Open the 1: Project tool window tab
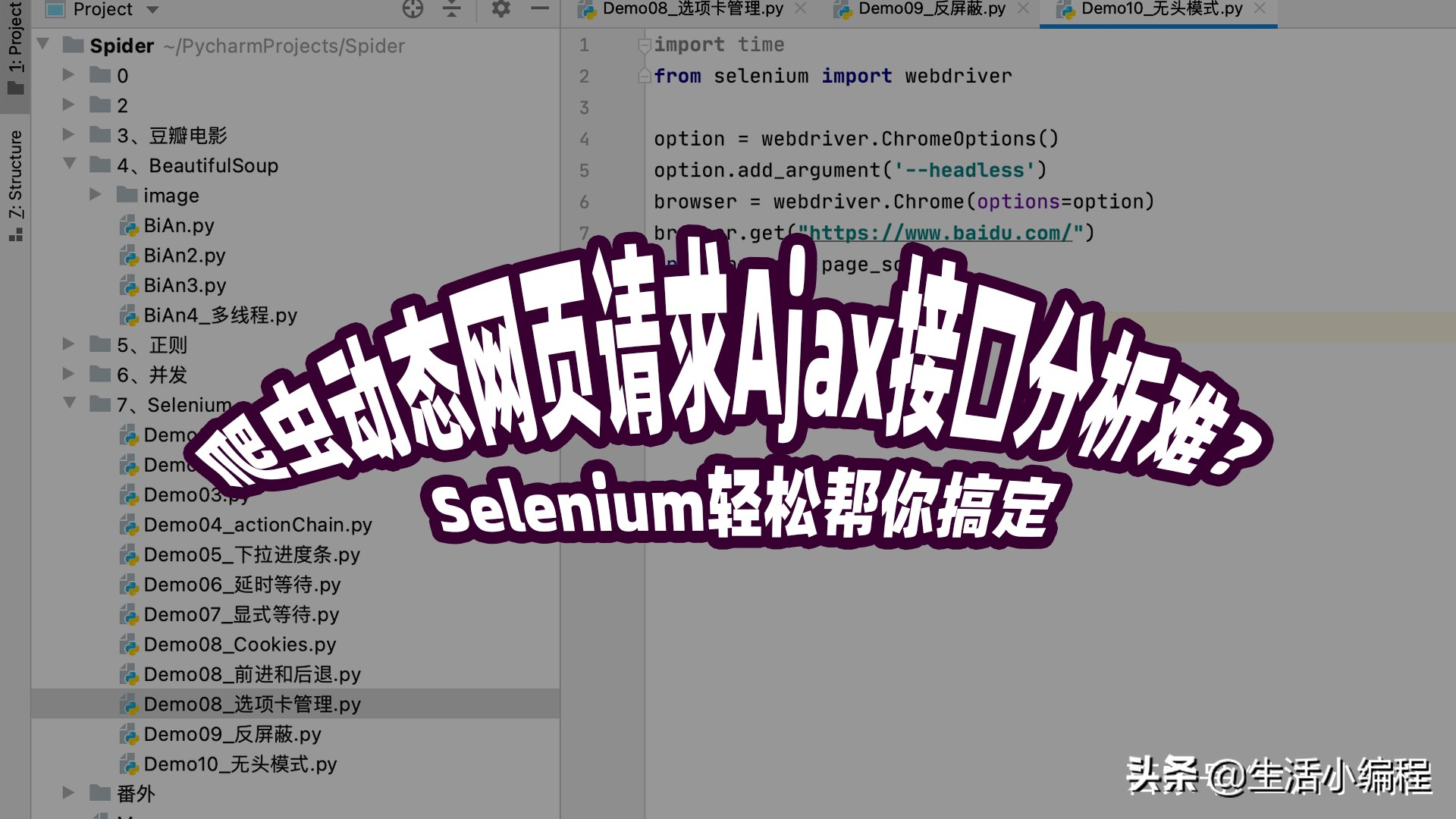The width and height of the screenshot is (1456, 819). 15,47
